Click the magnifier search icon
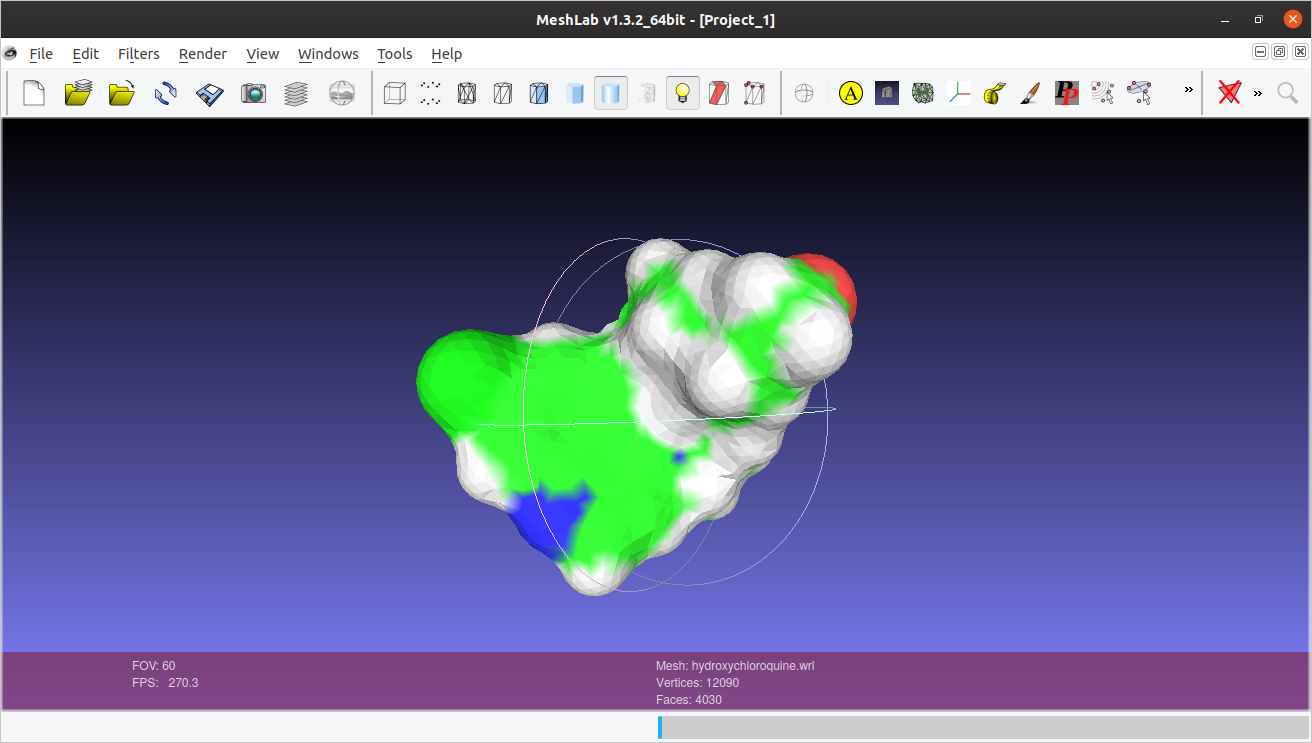This screenshot has height=743, width=1312. click(x=1288, y=93)
